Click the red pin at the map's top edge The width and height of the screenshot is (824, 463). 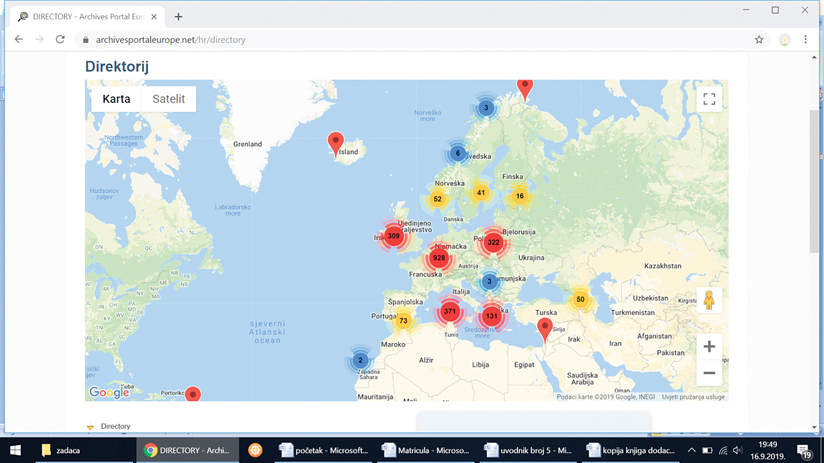525,90
